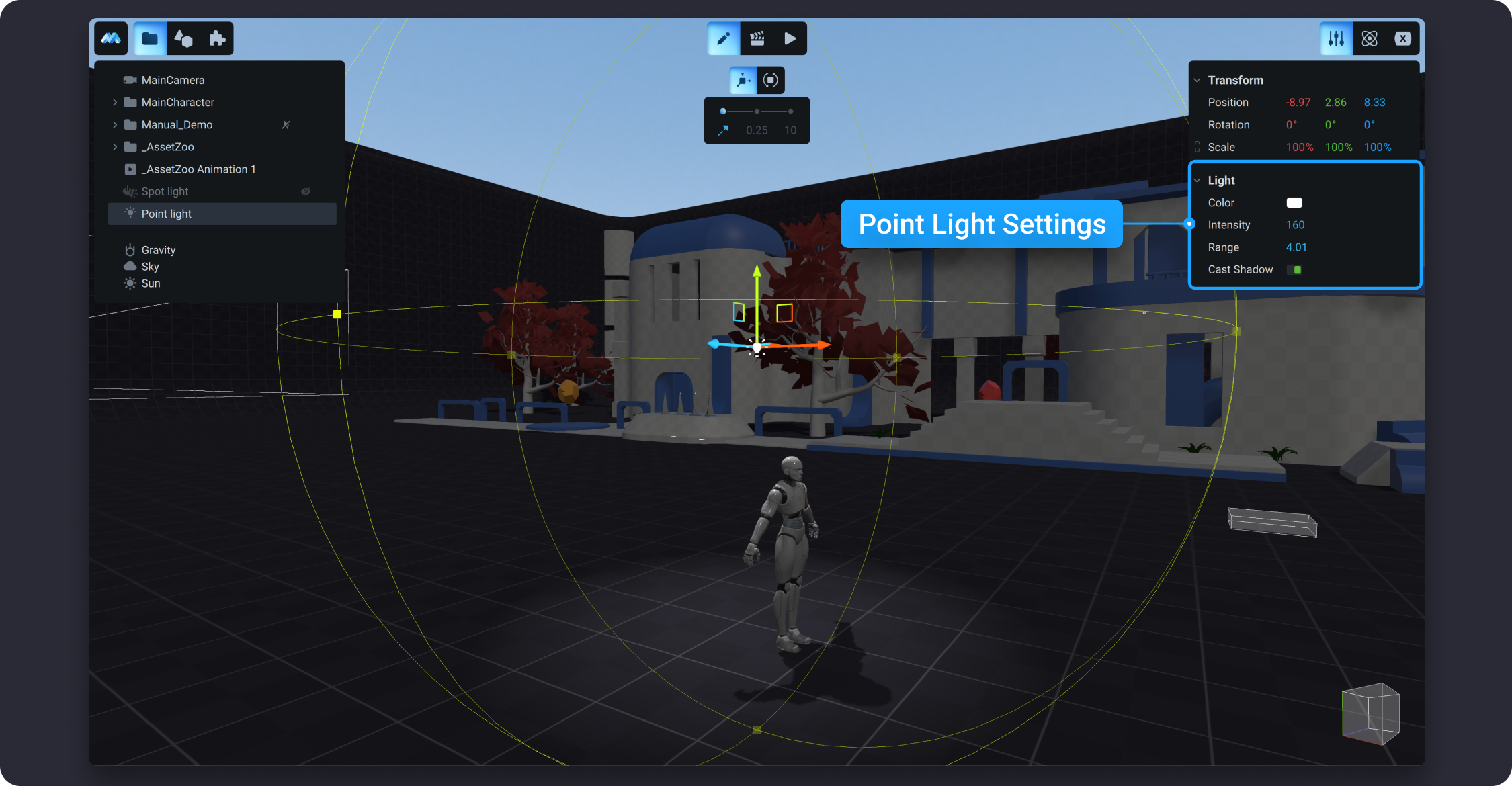Click the middle snap slider stop
Viewport: 1512px width, 786px height.
click(x=757, y=111)
